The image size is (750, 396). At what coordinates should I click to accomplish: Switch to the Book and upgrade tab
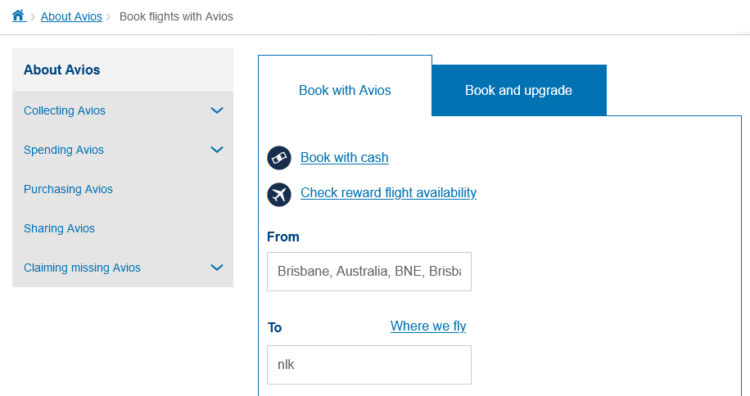[x=519, y=90]
